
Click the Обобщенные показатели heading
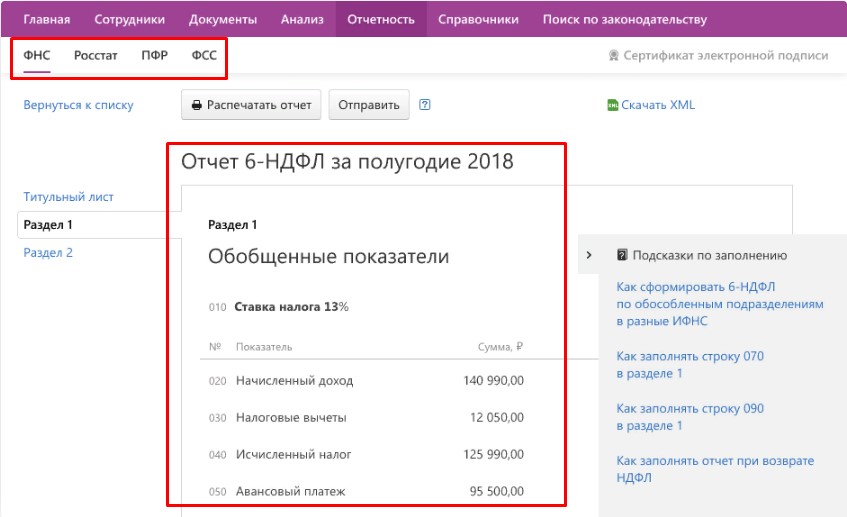point(328,256)
